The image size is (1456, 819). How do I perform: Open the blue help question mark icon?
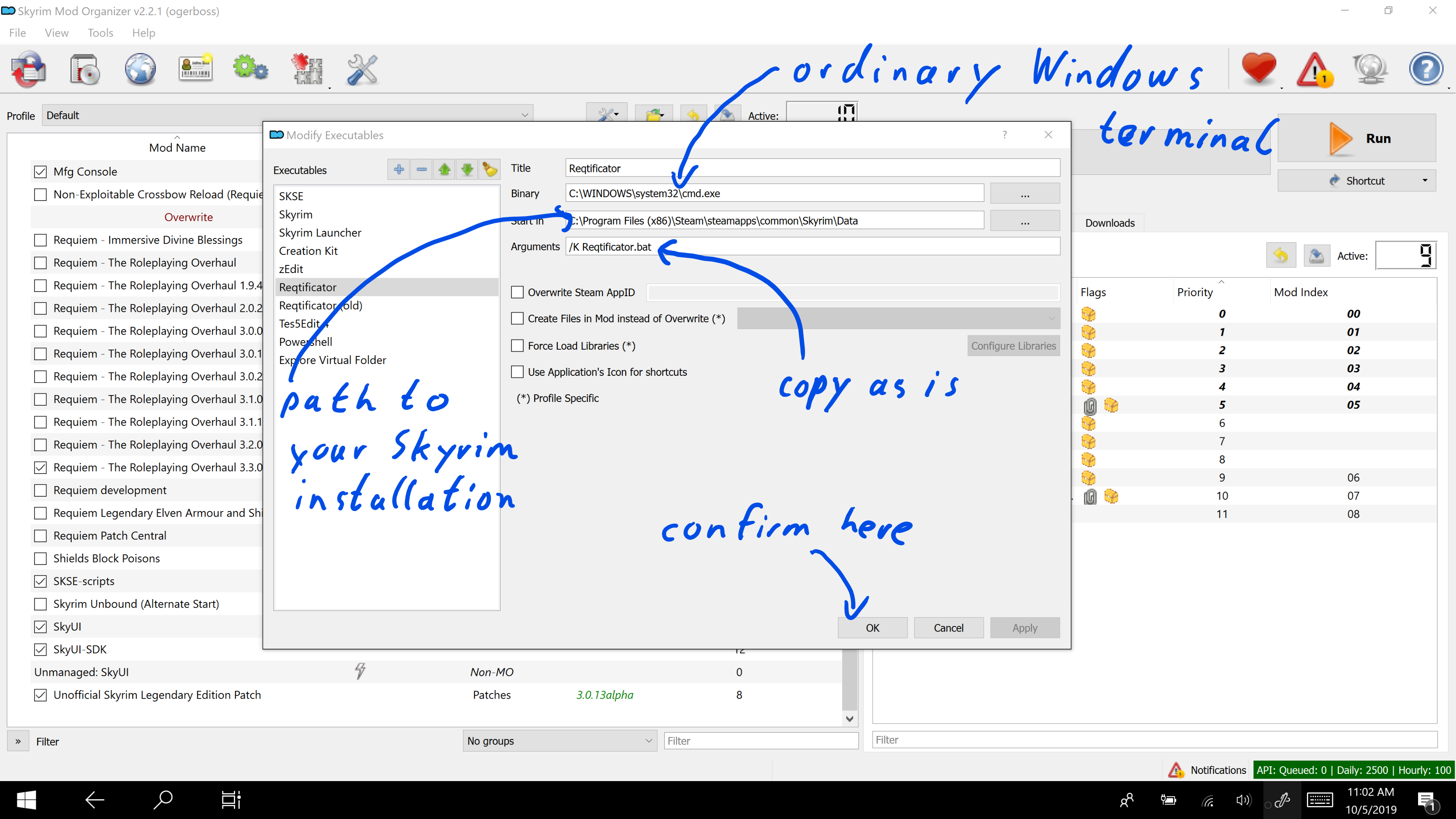tap(1426, 70)
